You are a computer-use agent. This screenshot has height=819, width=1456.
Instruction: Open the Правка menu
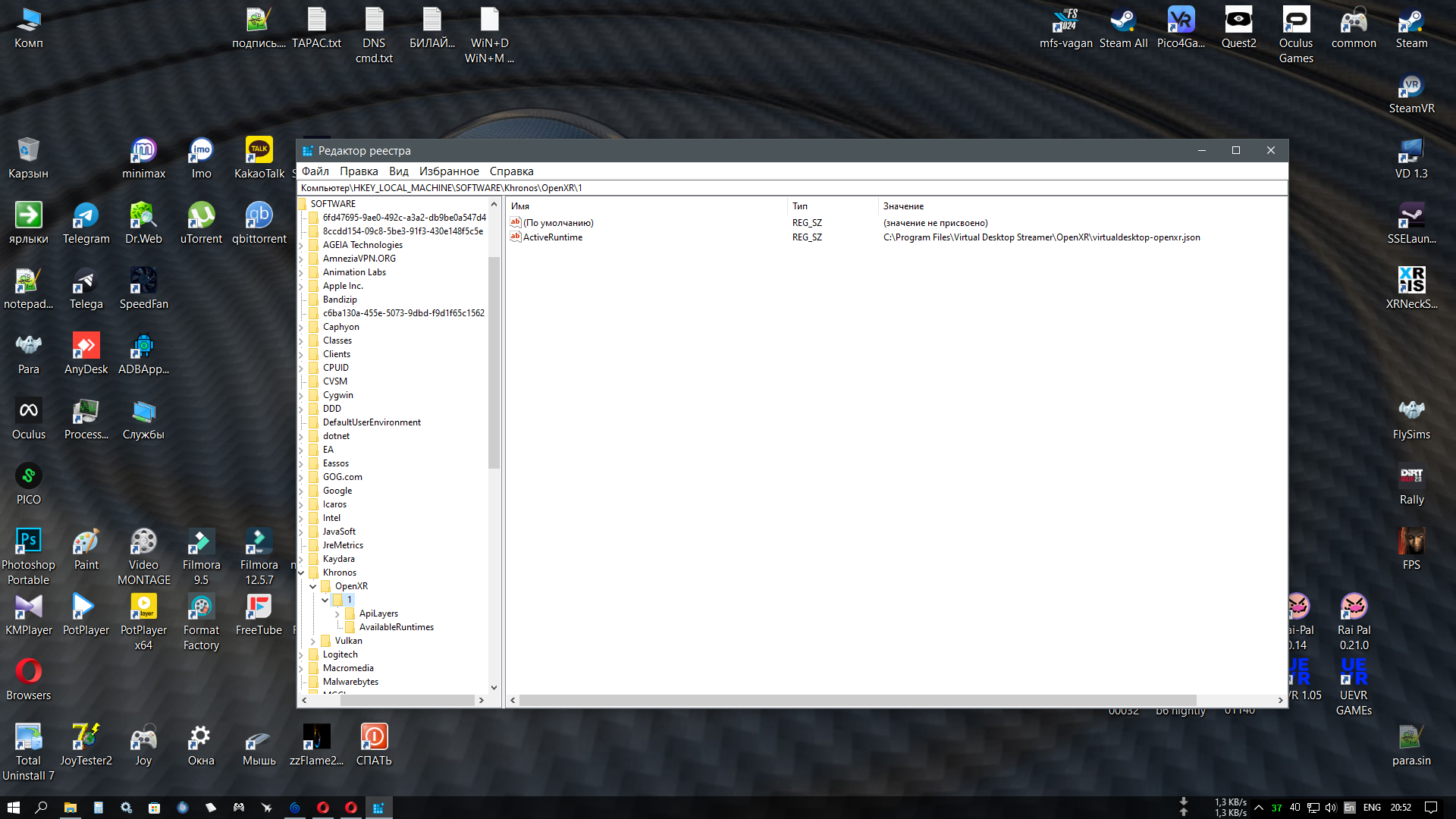(x=359, y=171)
